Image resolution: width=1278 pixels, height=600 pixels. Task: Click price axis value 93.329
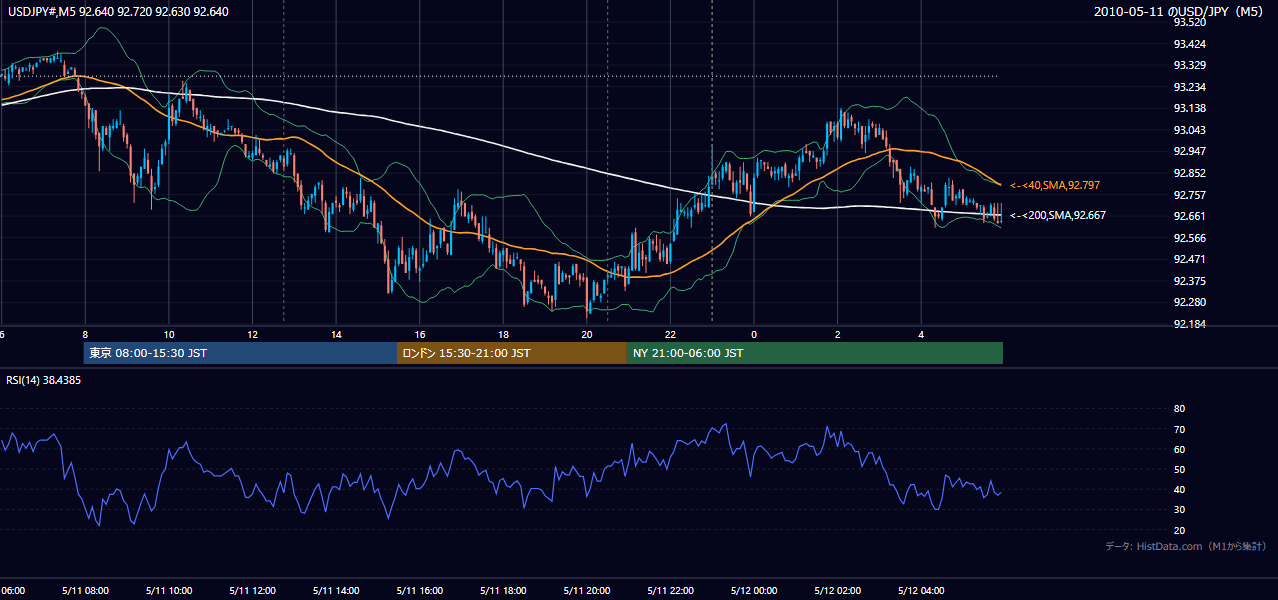[1189, 65]
